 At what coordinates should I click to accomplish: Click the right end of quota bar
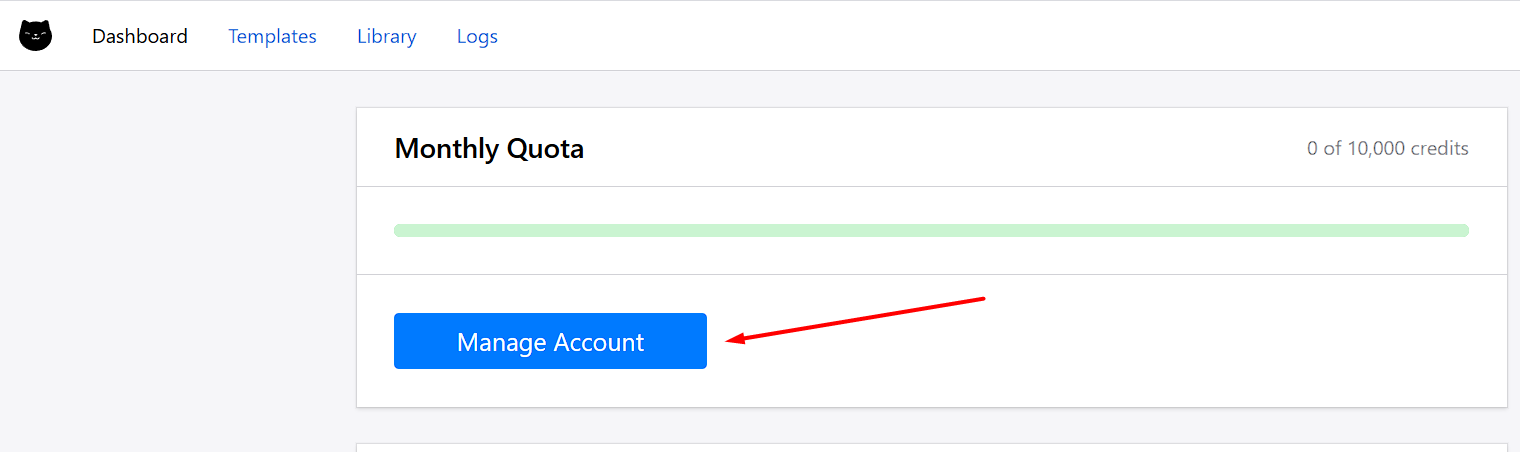(1462, 230)
